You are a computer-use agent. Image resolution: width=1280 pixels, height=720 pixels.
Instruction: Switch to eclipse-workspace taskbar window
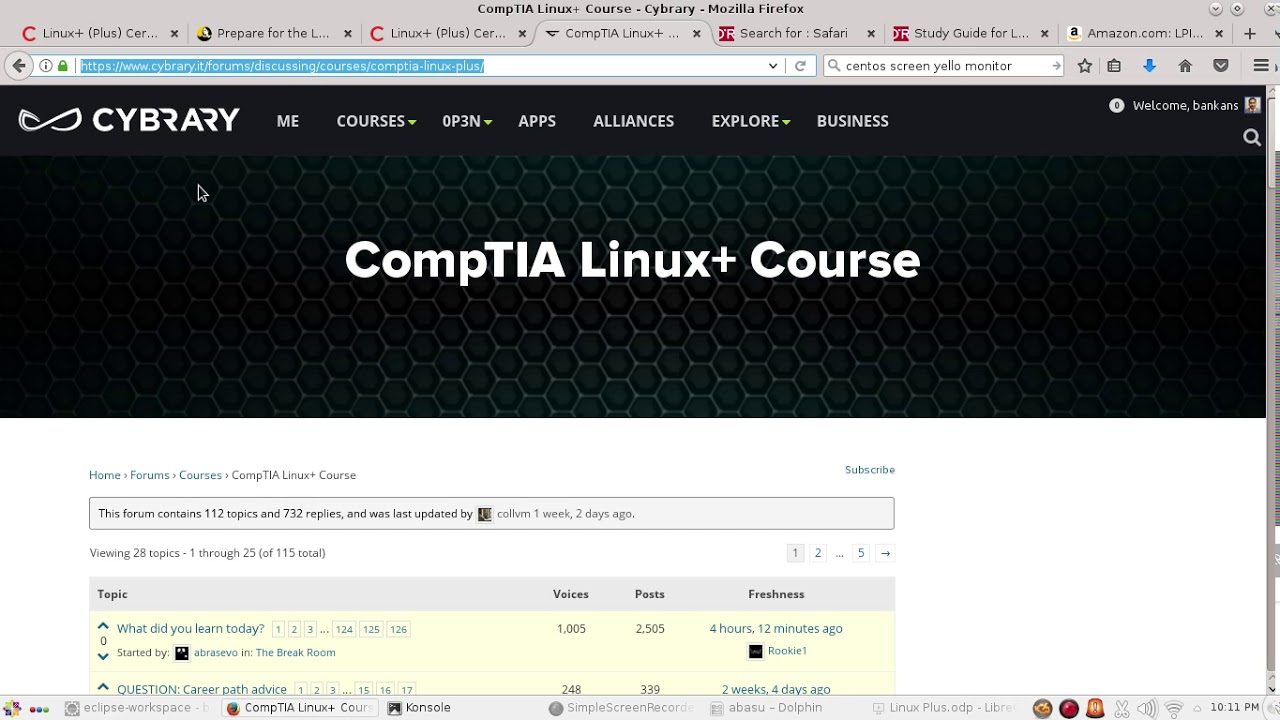click(x=137, y=708)
